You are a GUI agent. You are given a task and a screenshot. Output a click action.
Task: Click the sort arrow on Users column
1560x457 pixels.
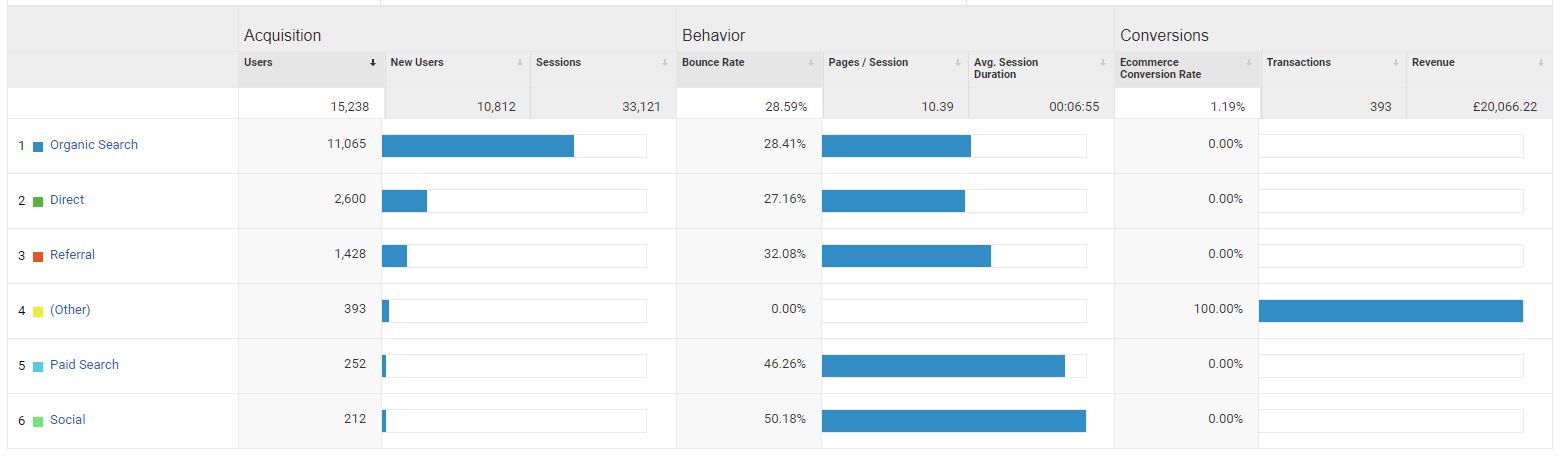click(373, 63)
